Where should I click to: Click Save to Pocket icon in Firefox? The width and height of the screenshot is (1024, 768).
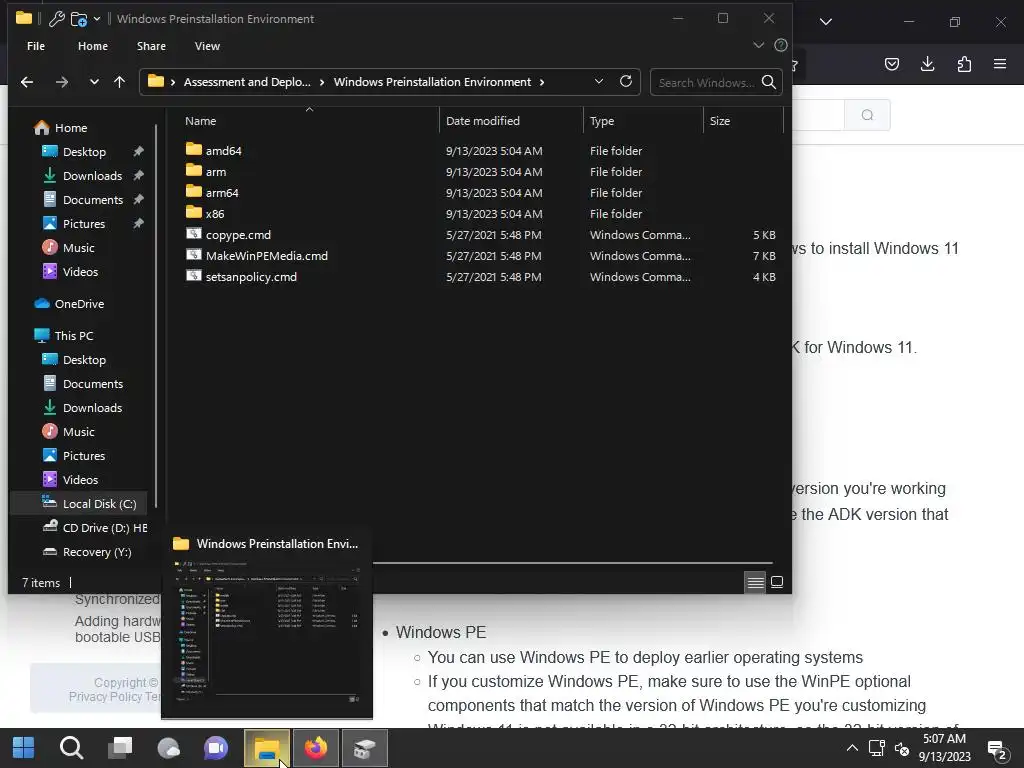click(891, 64)
